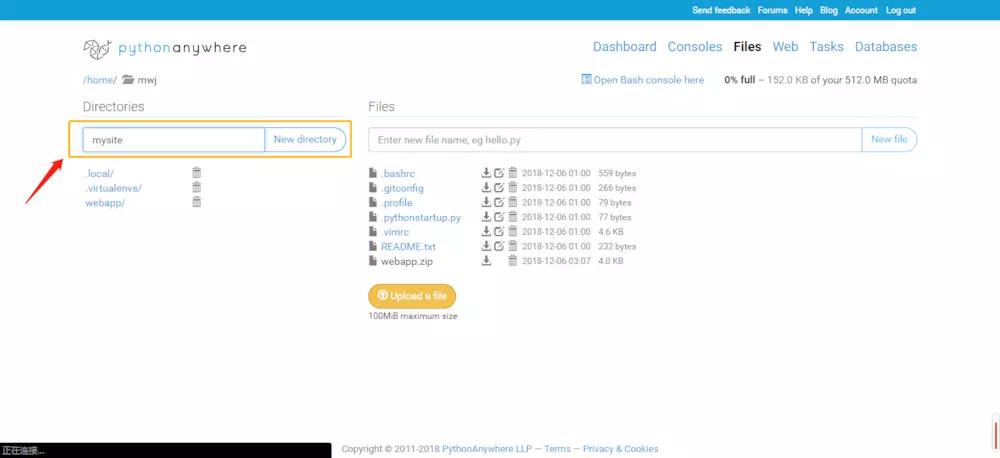
Task: Open the .virtualenvs/ directory
Action: point(114,188)
